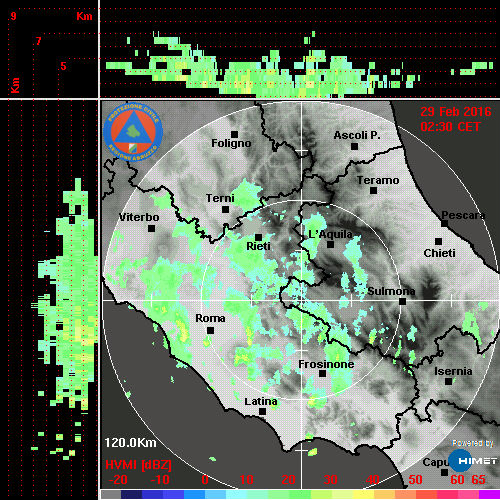Click the Sulmona city label
Screen dimensions: 500x500
coord(391,291)
